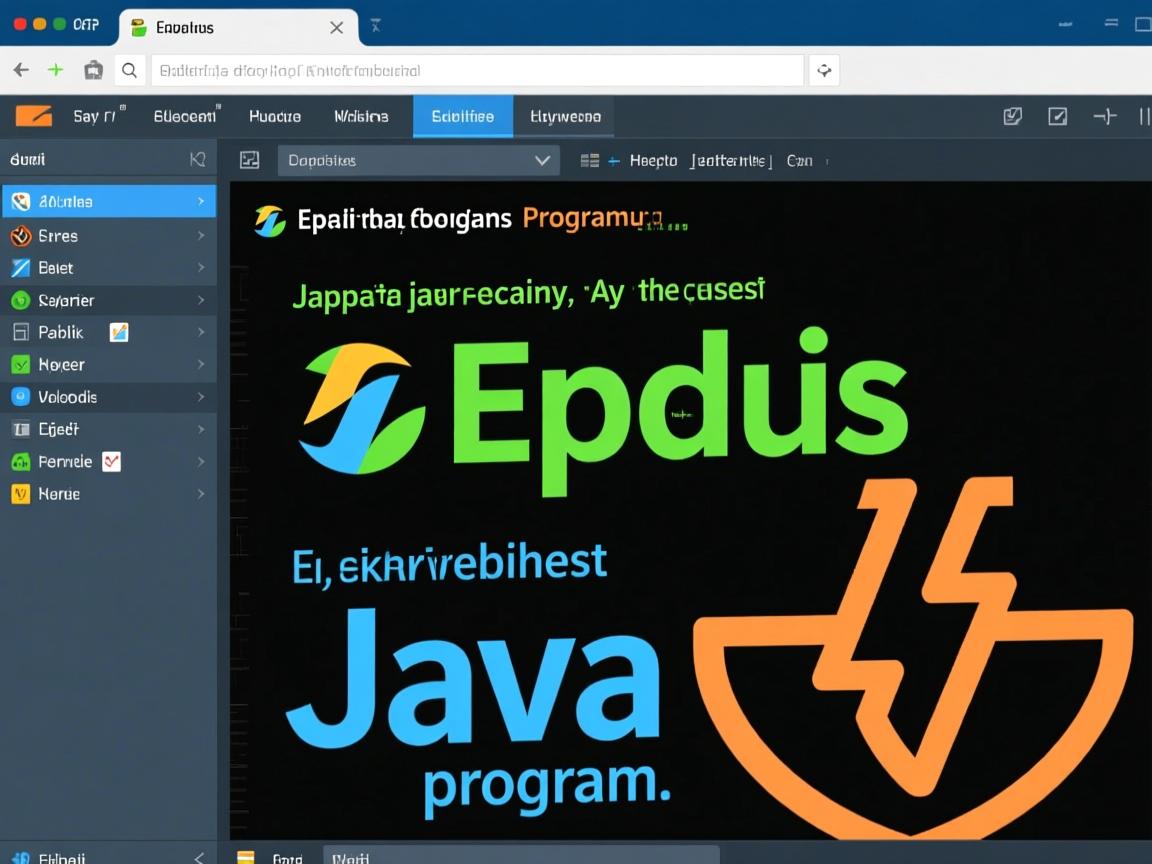Click the picture icon left of Dopobites dropdown
Viewport: 1152px width, 864px height.
pyautogui.click(x=250, y=160)
